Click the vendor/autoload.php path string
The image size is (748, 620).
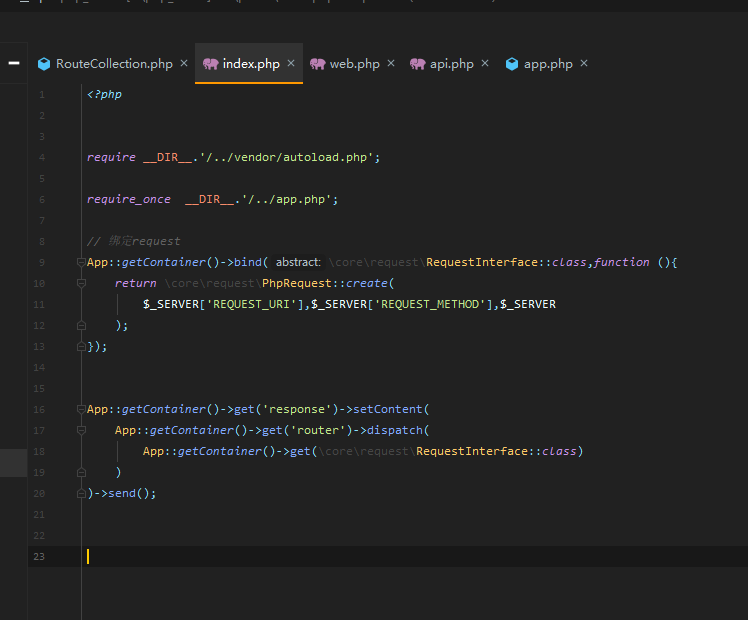[287, 157]
